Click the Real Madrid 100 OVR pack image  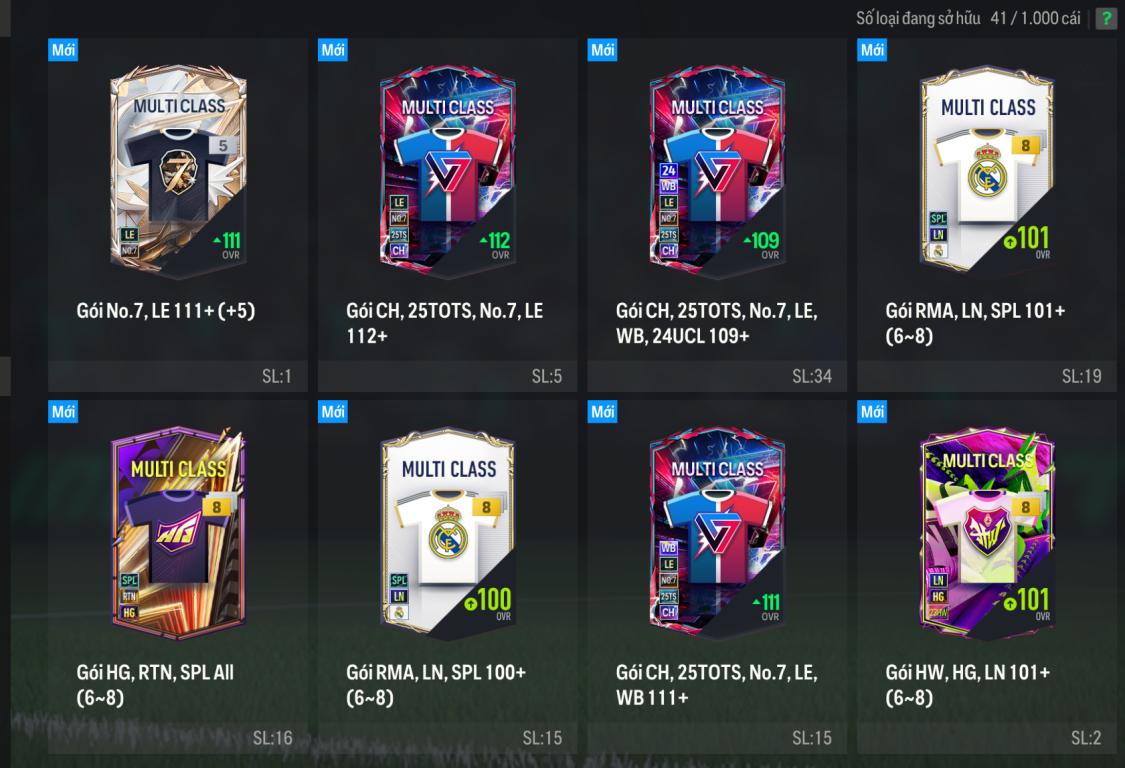(x=448, y=534)
